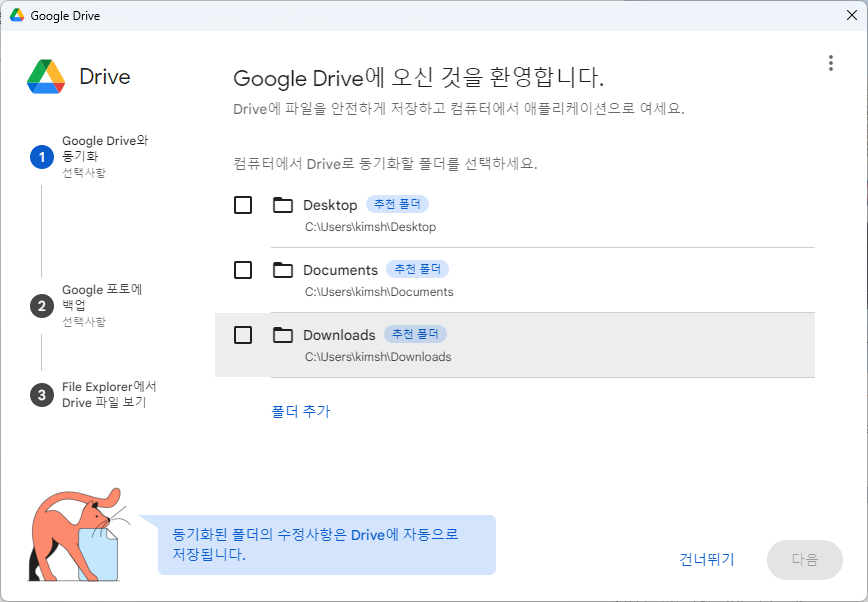Click the '추천 폴더' badge beside Documents
Viewport: 868px width, 602px height.
click(418, 270)
